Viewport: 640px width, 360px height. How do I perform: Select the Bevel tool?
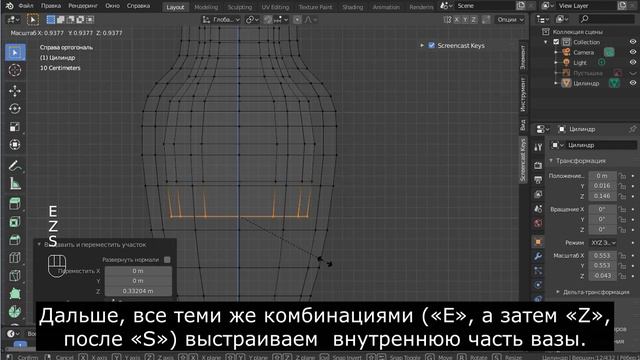tap(15, 240)
